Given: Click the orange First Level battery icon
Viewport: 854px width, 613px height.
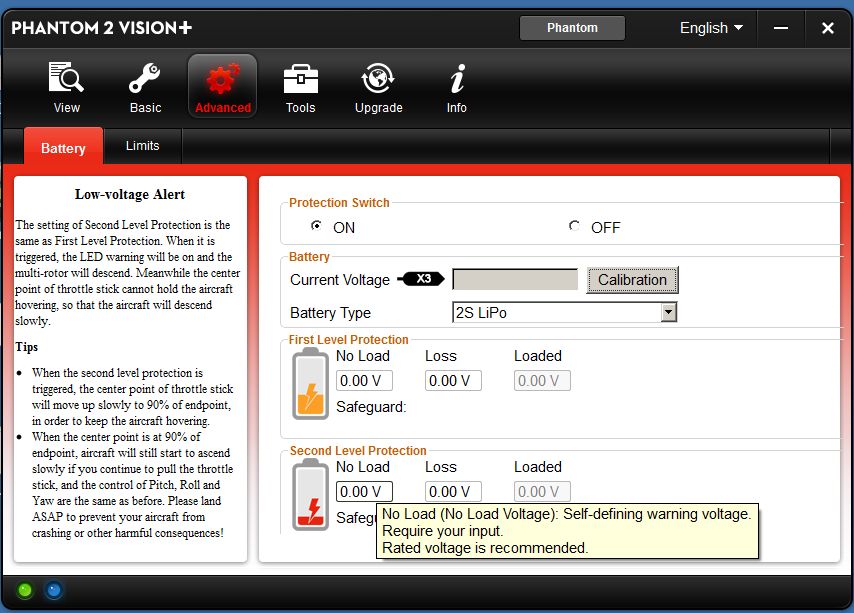Looking at the screenshot, I should point(310,384).
